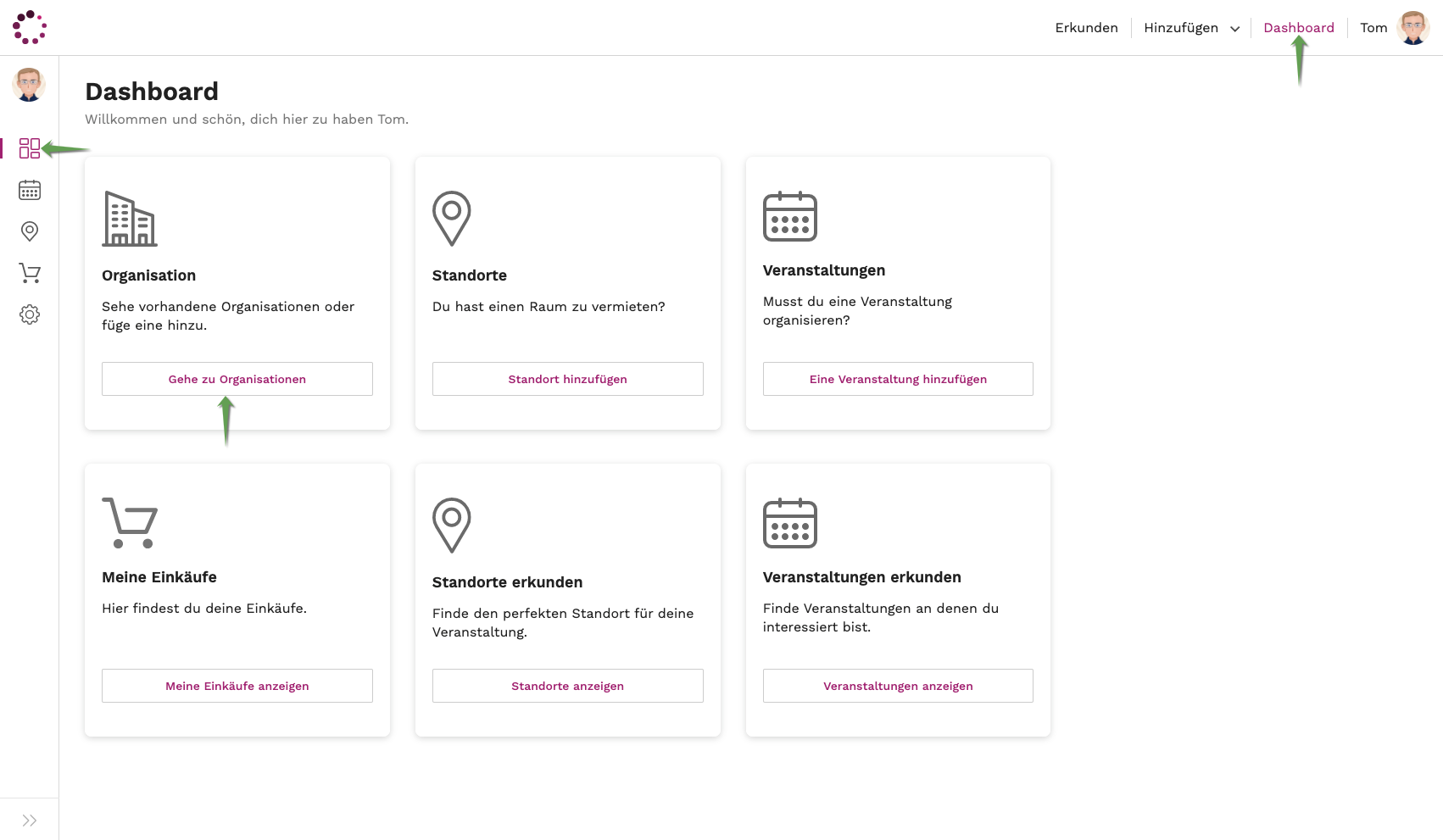Click the cart icon in Meine Einkäufe card
The image size is (1443, 840).
129,523
